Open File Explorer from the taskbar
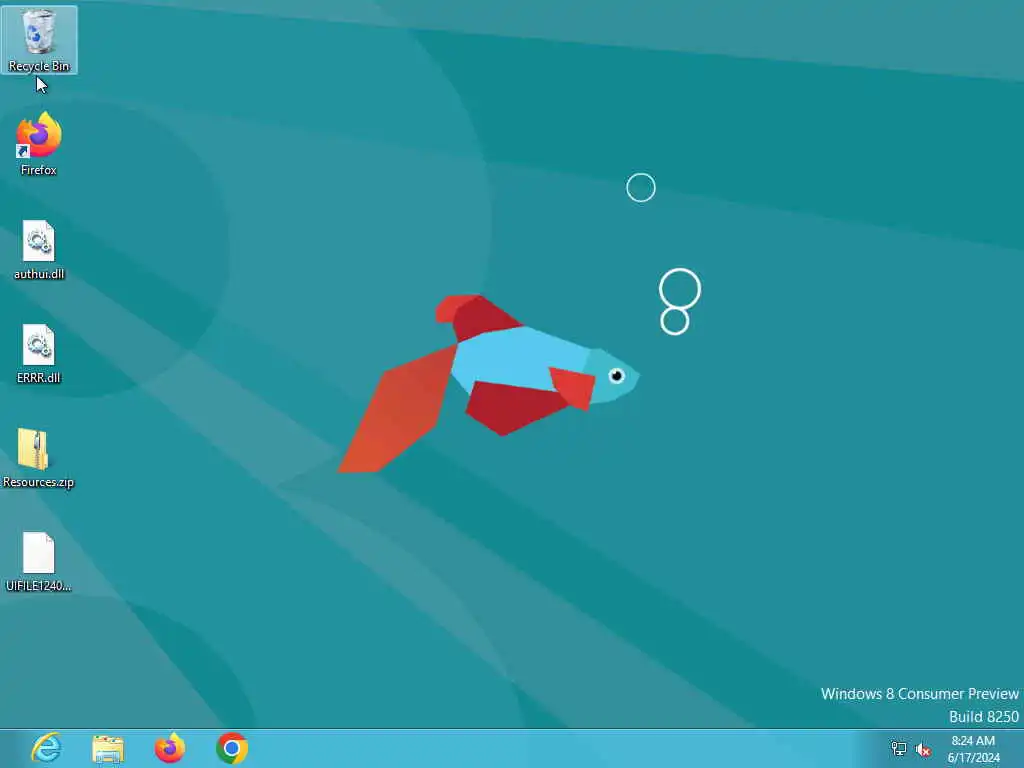 click(x=108, y=748)
